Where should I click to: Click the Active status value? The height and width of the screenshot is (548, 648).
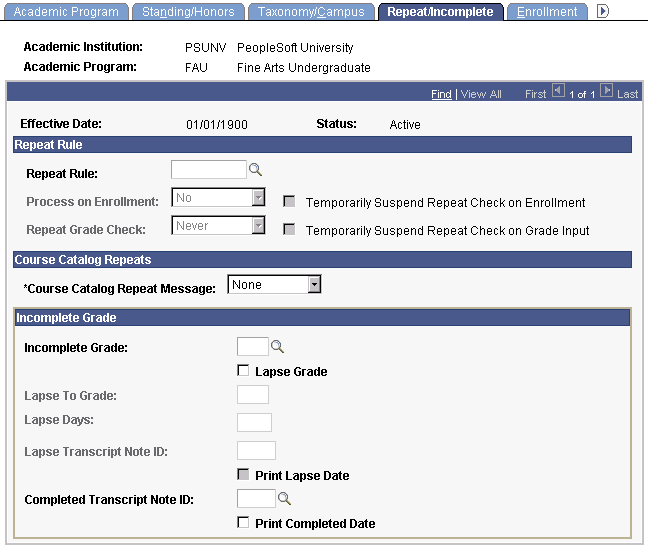tap(405, 124)
